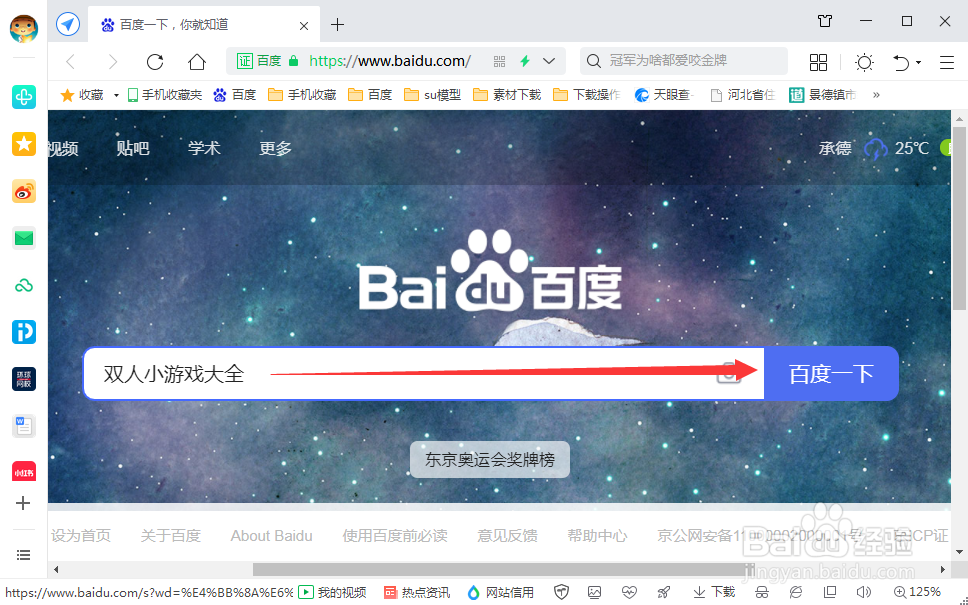Go back to the previous page
Screen dimensions: 968x605
pyautogui.click(x=70, y=62)
